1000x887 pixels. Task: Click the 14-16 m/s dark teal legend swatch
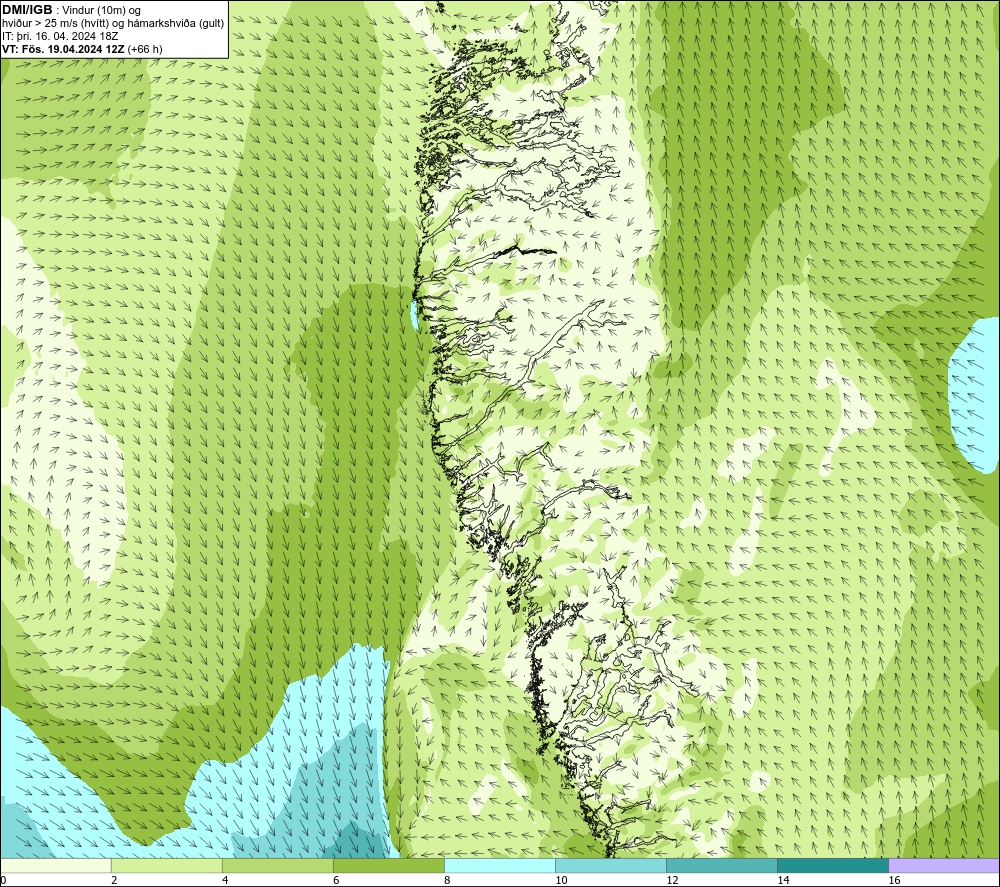coord(833,865)
